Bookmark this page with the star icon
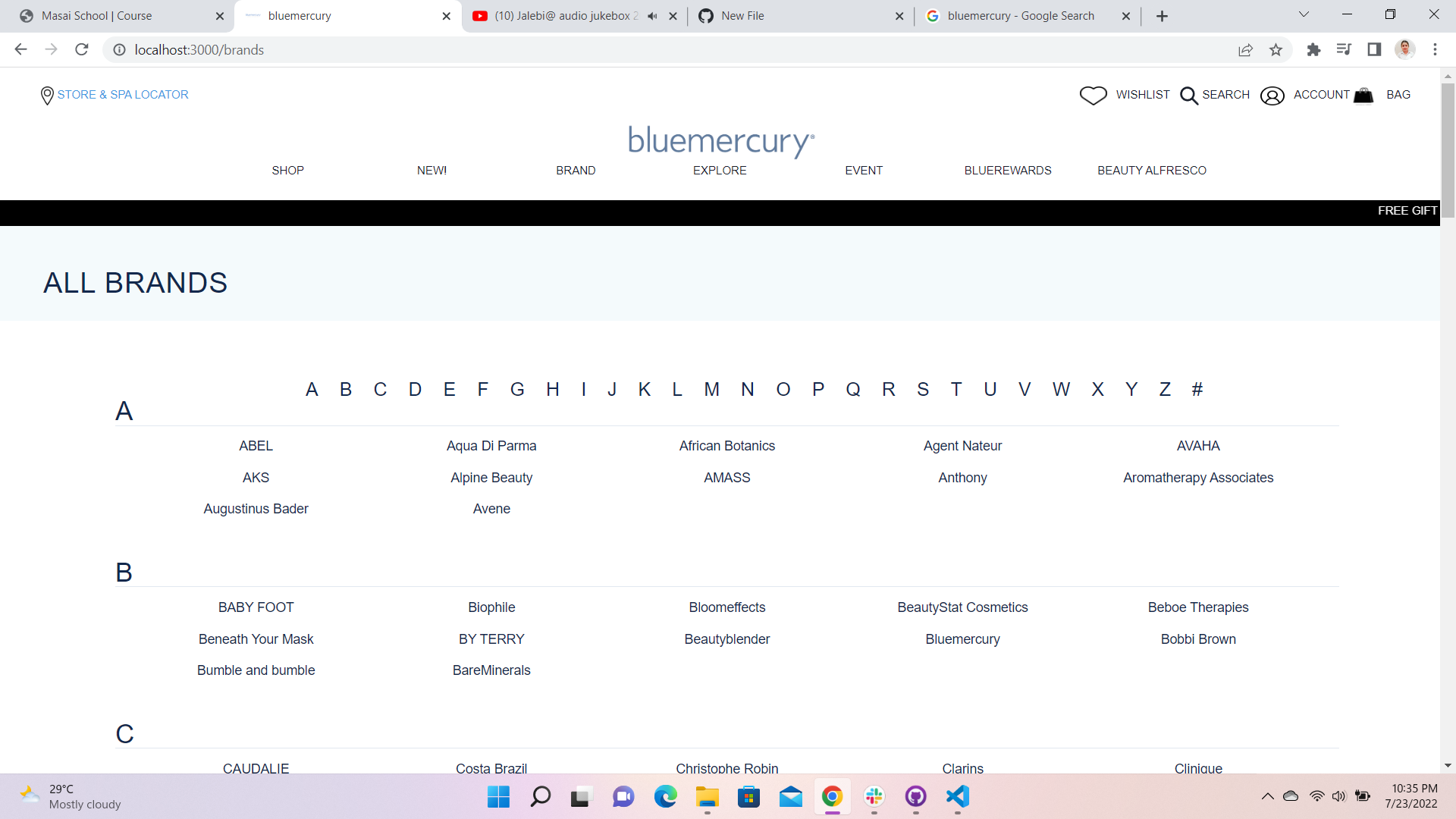1456x819 pixels. pos(1276,49)
